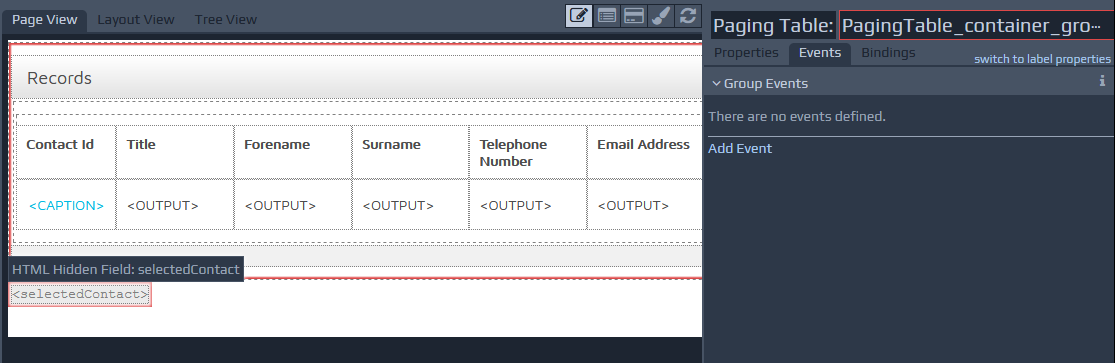
Task: Click the refresh arrows icon
Action: pos(687,16)
